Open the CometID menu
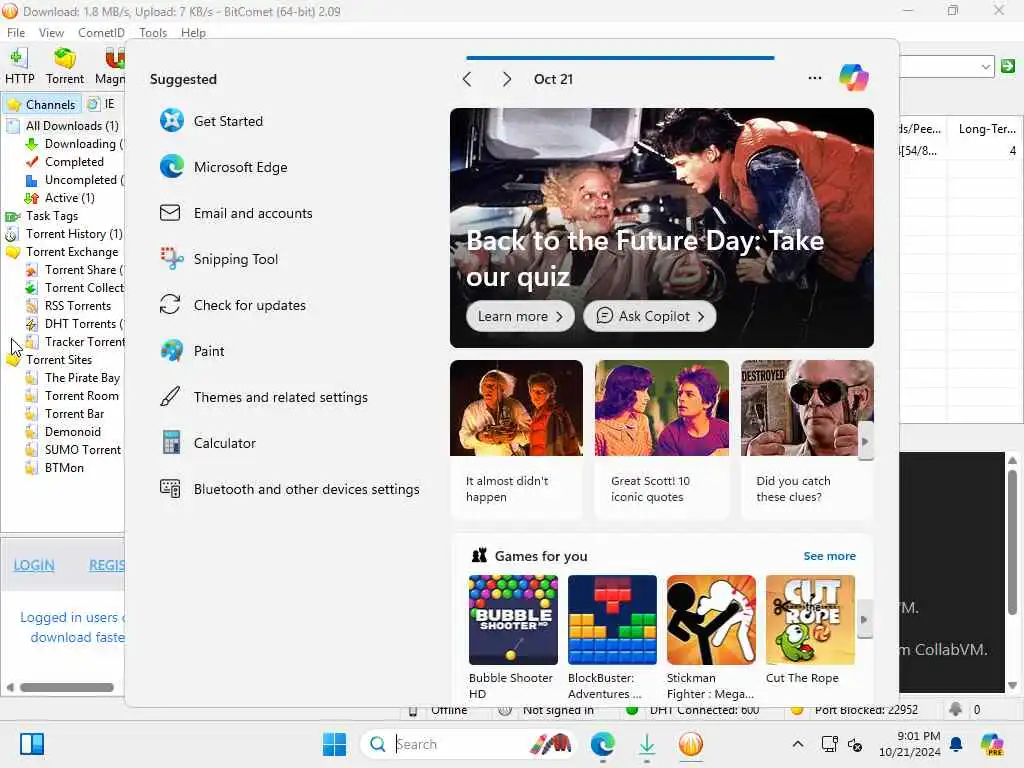 101,33
